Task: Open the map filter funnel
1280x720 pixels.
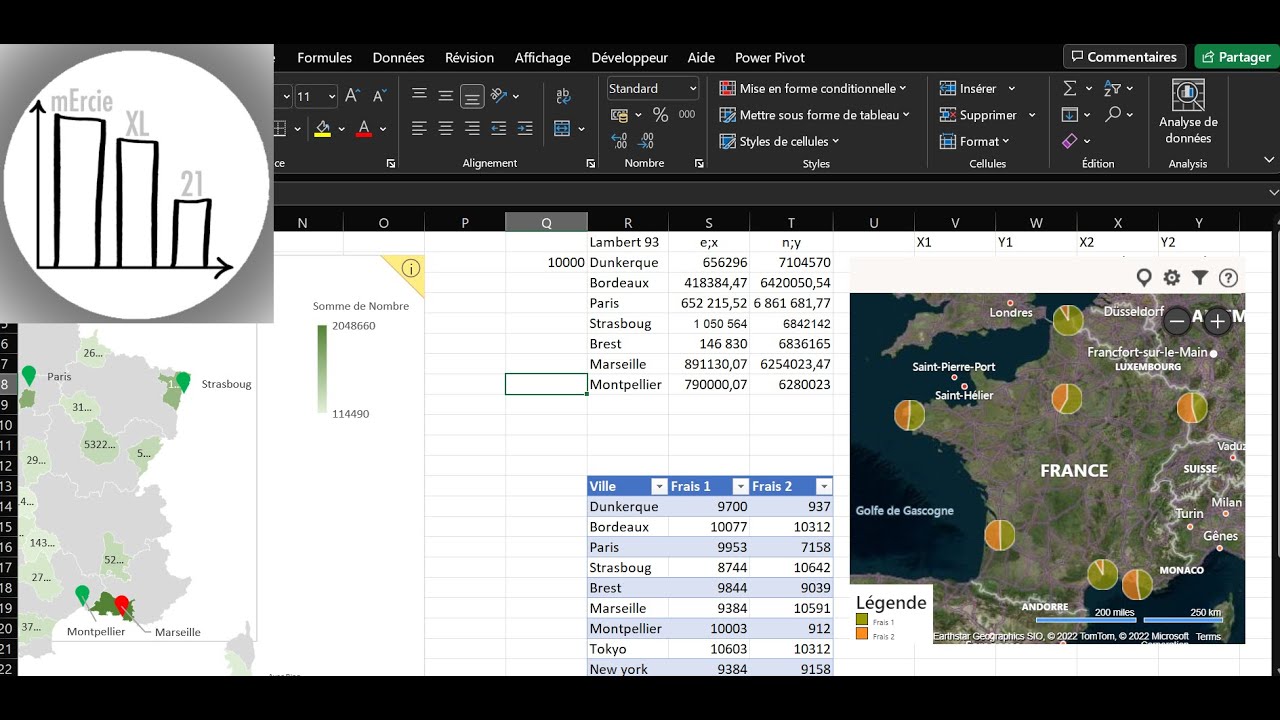Action: tap(1200, 278)
